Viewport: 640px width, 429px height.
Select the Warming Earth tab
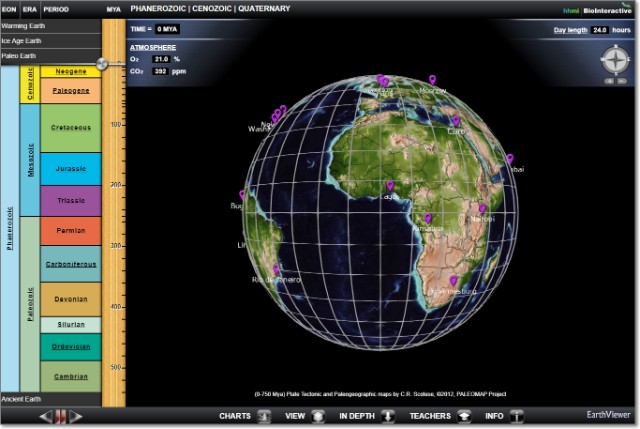[x=50, y=25]
